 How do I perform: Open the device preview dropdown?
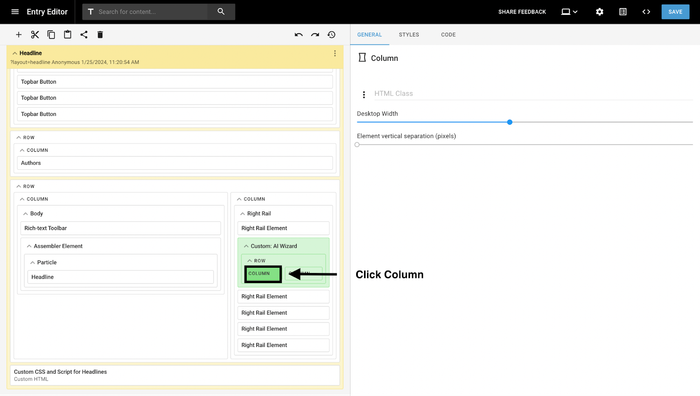569,12
